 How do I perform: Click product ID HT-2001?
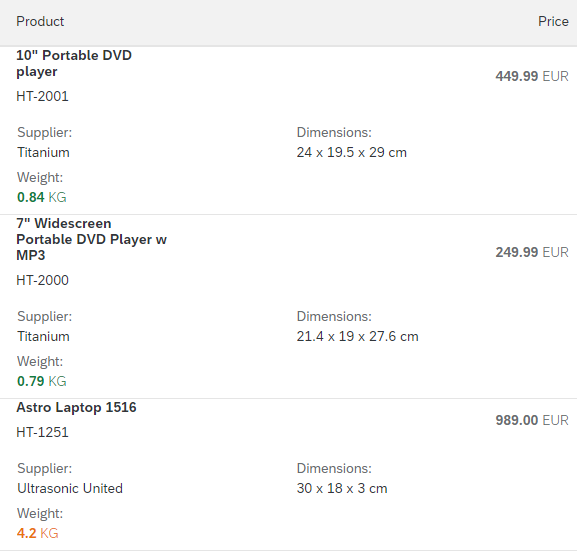coord(42,96)
